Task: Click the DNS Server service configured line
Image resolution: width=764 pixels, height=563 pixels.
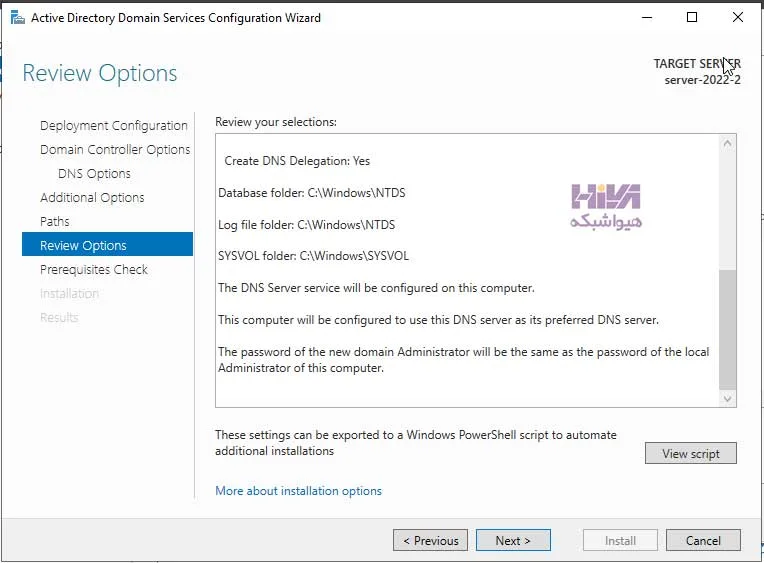Action: 376,288
